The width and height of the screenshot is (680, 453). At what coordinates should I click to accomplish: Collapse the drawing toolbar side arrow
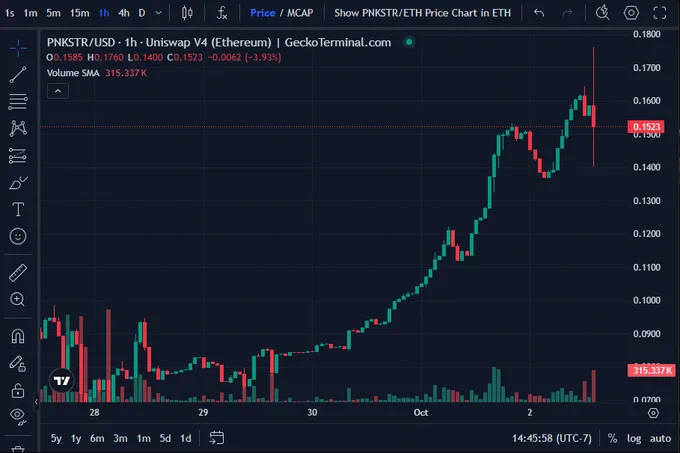[36, 402]
